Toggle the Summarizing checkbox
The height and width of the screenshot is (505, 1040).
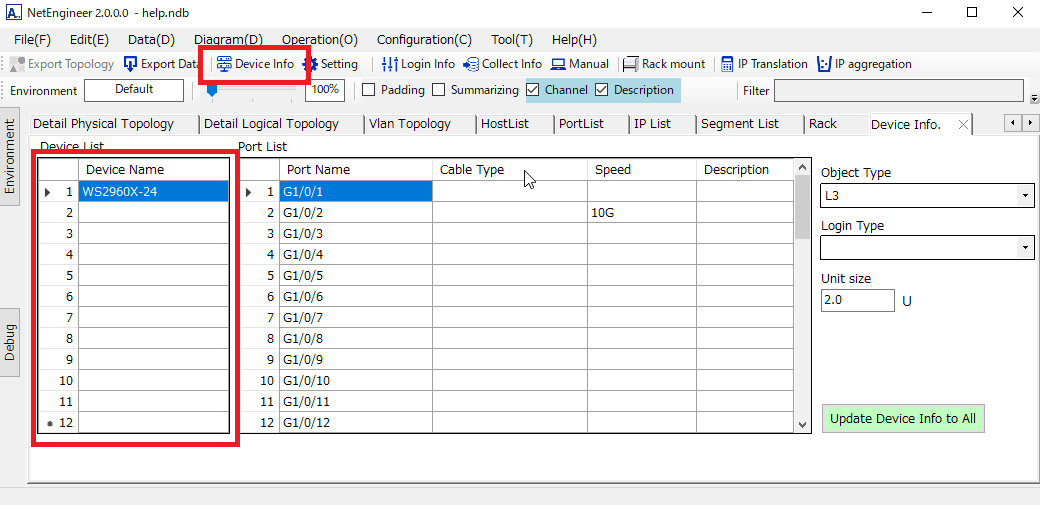pyautogui.click(x=438, y=90)
